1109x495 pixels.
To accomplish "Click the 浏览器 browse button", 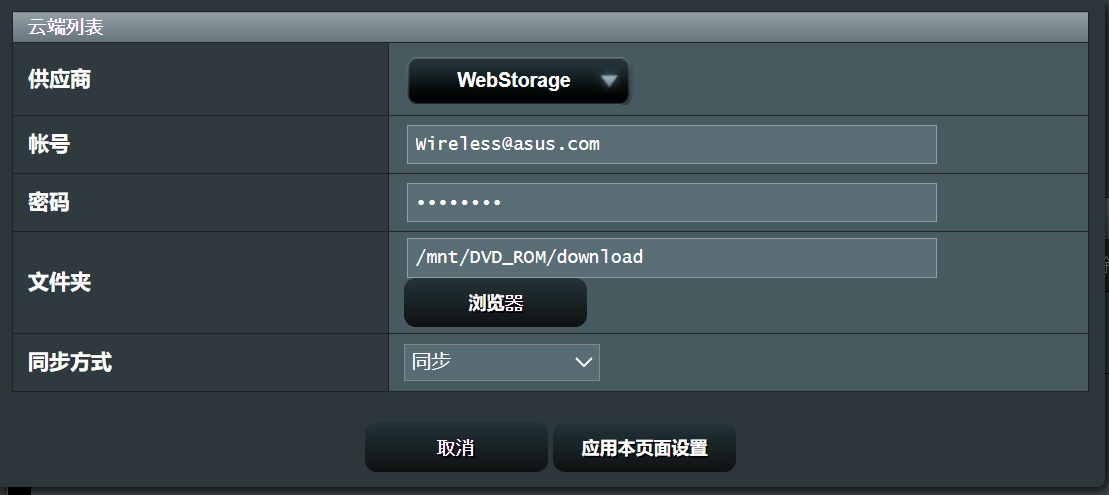I will pos(495,303).
